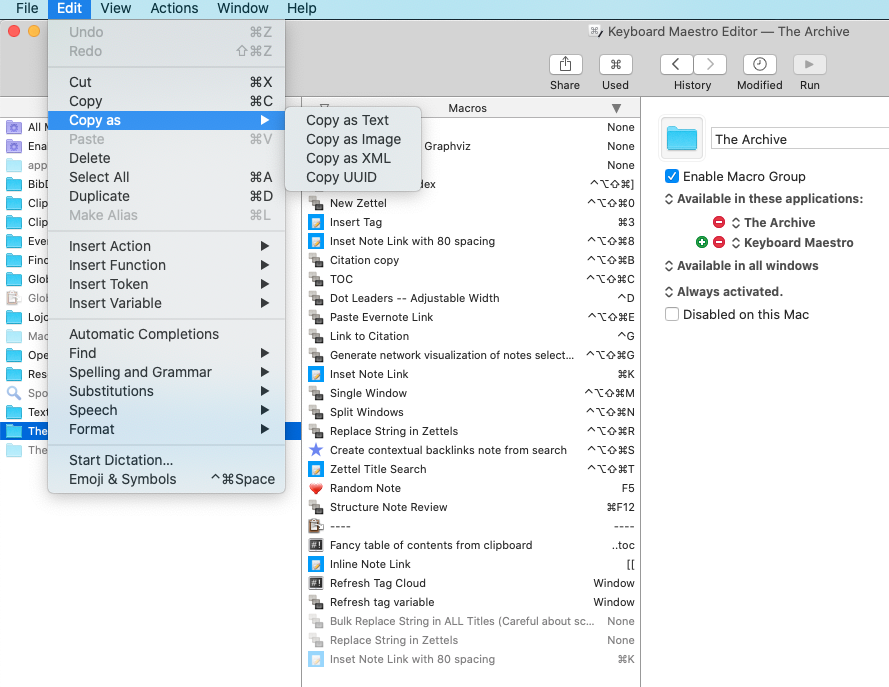Go forward using the History right arrow

click(710, 65)
